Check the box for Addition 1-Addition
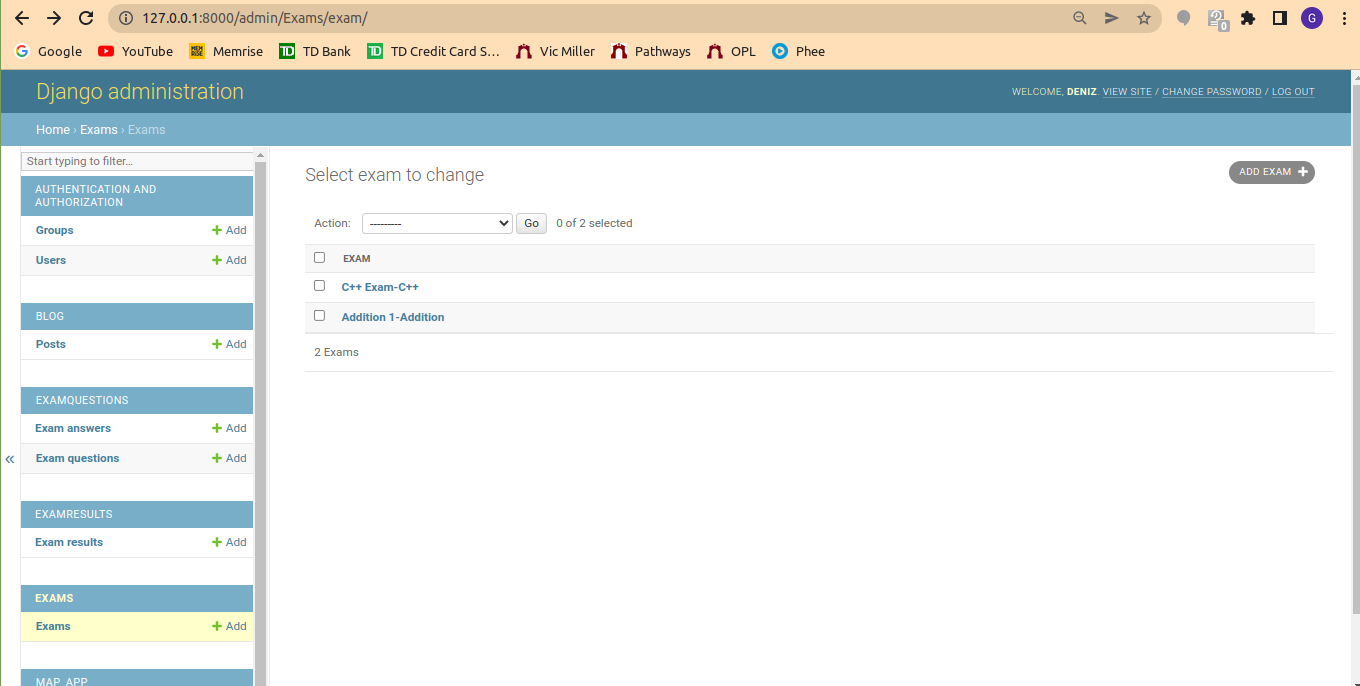This screenshot has height=686, width=1360. (320, 315)
